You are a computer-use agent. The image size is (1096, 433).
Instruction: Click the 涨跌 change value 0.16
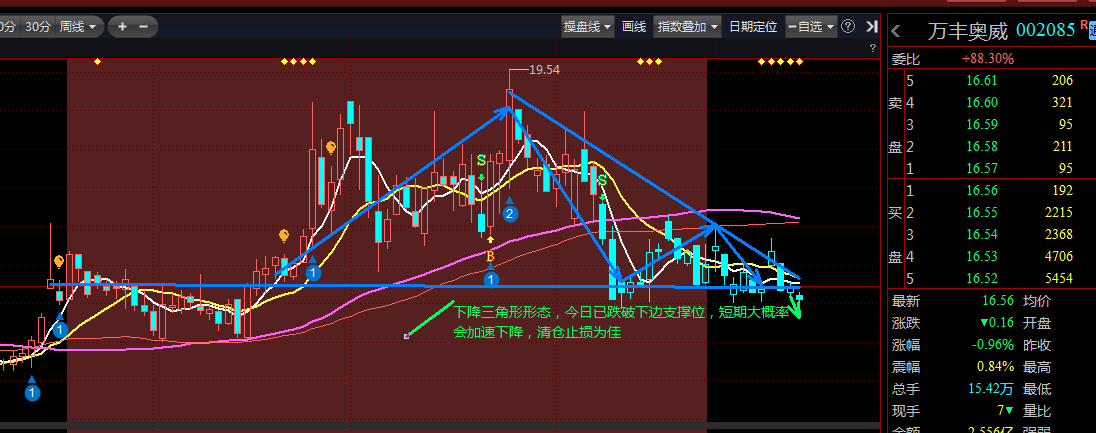click(x=997, y=323)
